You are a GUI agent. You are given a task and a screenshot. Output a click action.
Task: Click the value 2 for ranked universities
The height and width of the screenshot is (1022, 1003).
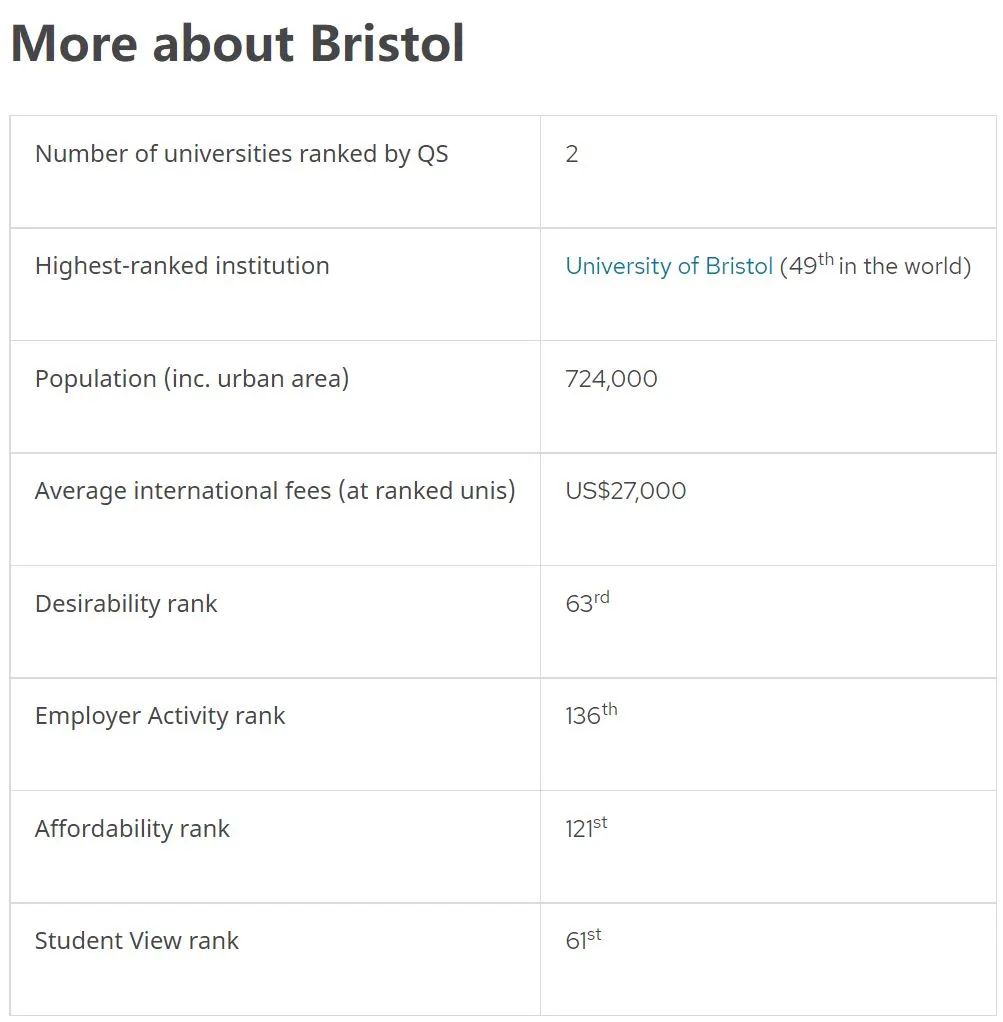pos(572,154)
